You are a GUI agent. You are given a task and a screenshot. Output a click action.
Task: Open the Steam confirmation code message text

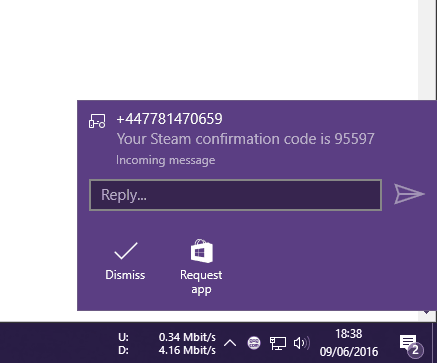click(246, 139)
